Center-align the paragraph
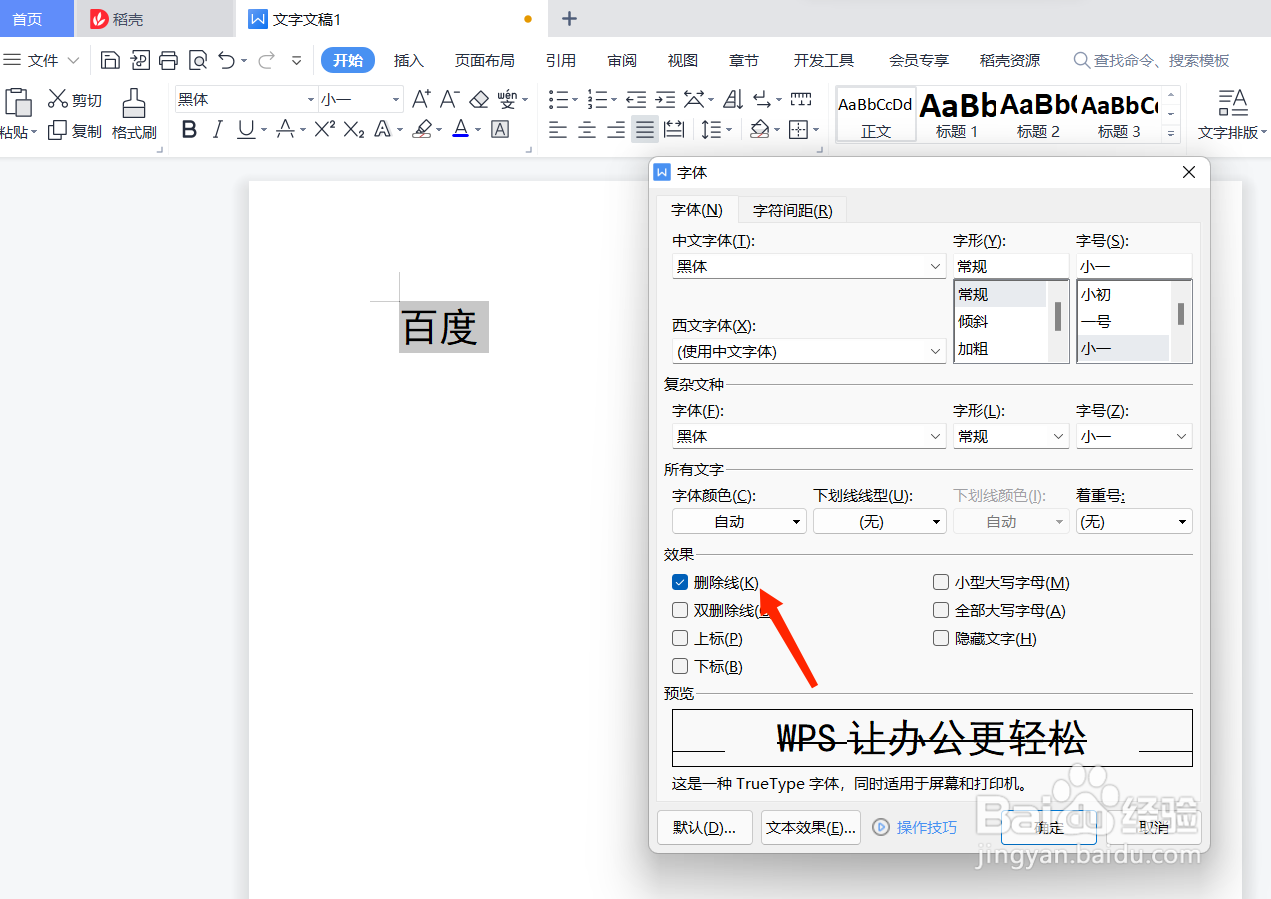The image size is (1271, 899). [x=587, y=130]
